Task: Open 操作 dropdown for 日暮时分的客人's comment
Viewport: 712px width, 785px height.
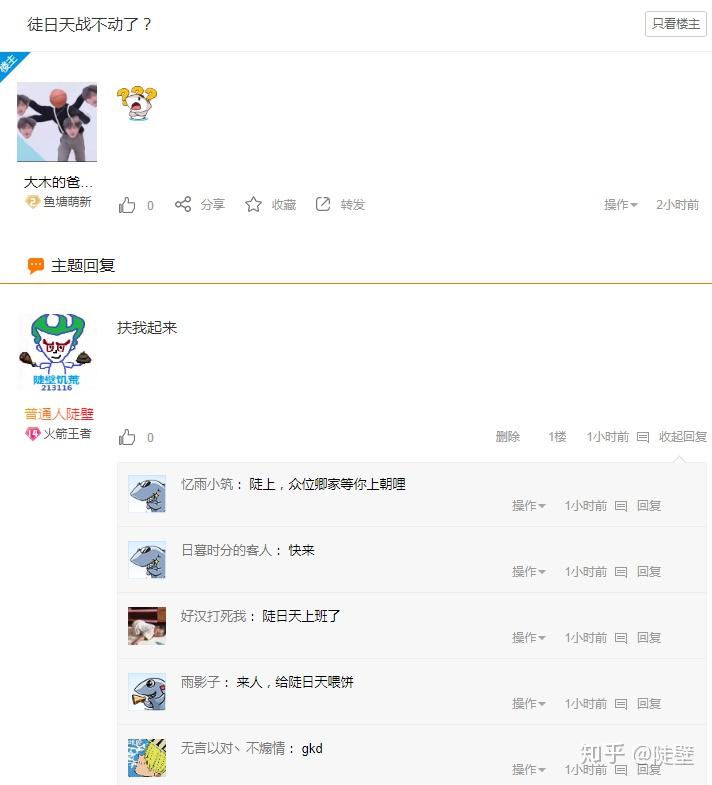Action: tap(528, 572)
